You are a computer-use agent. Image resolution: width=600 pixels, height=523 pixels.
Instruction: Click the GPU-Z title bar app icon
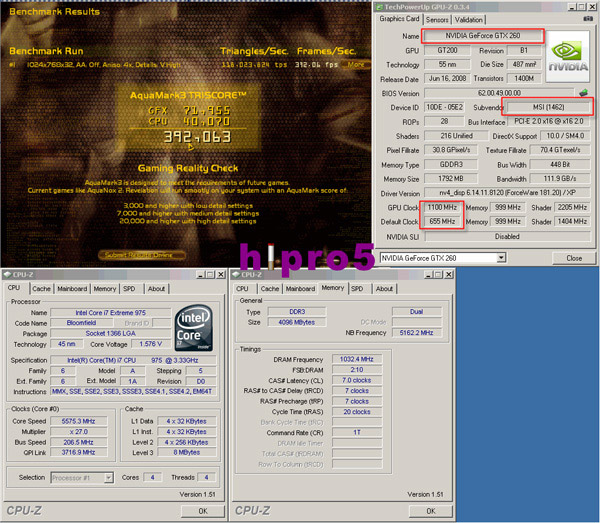[x=380, y=7]
